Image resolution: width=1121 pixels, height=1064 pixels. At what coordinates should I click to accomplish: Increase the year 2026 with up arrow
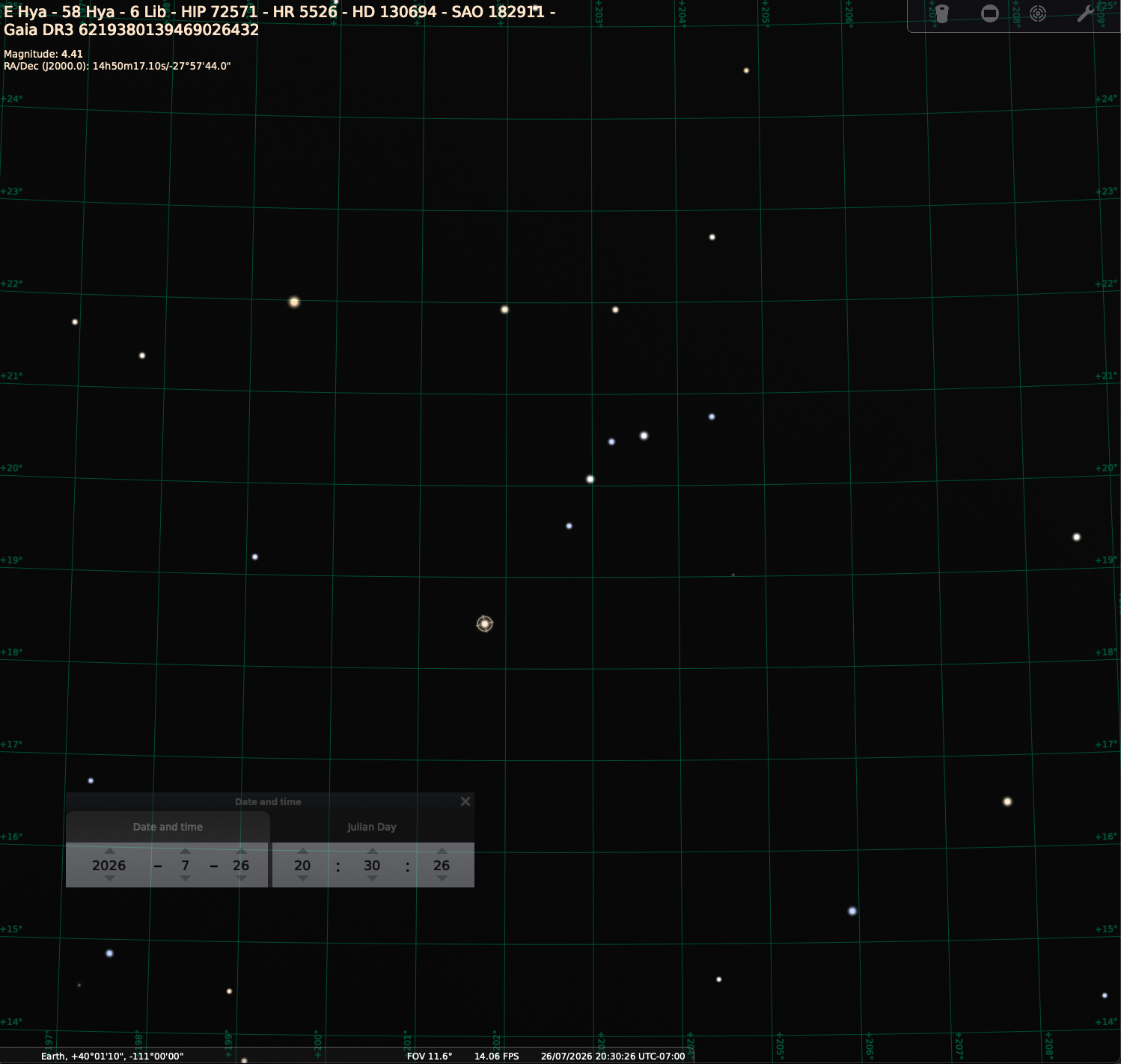click(x=110, y=851)
